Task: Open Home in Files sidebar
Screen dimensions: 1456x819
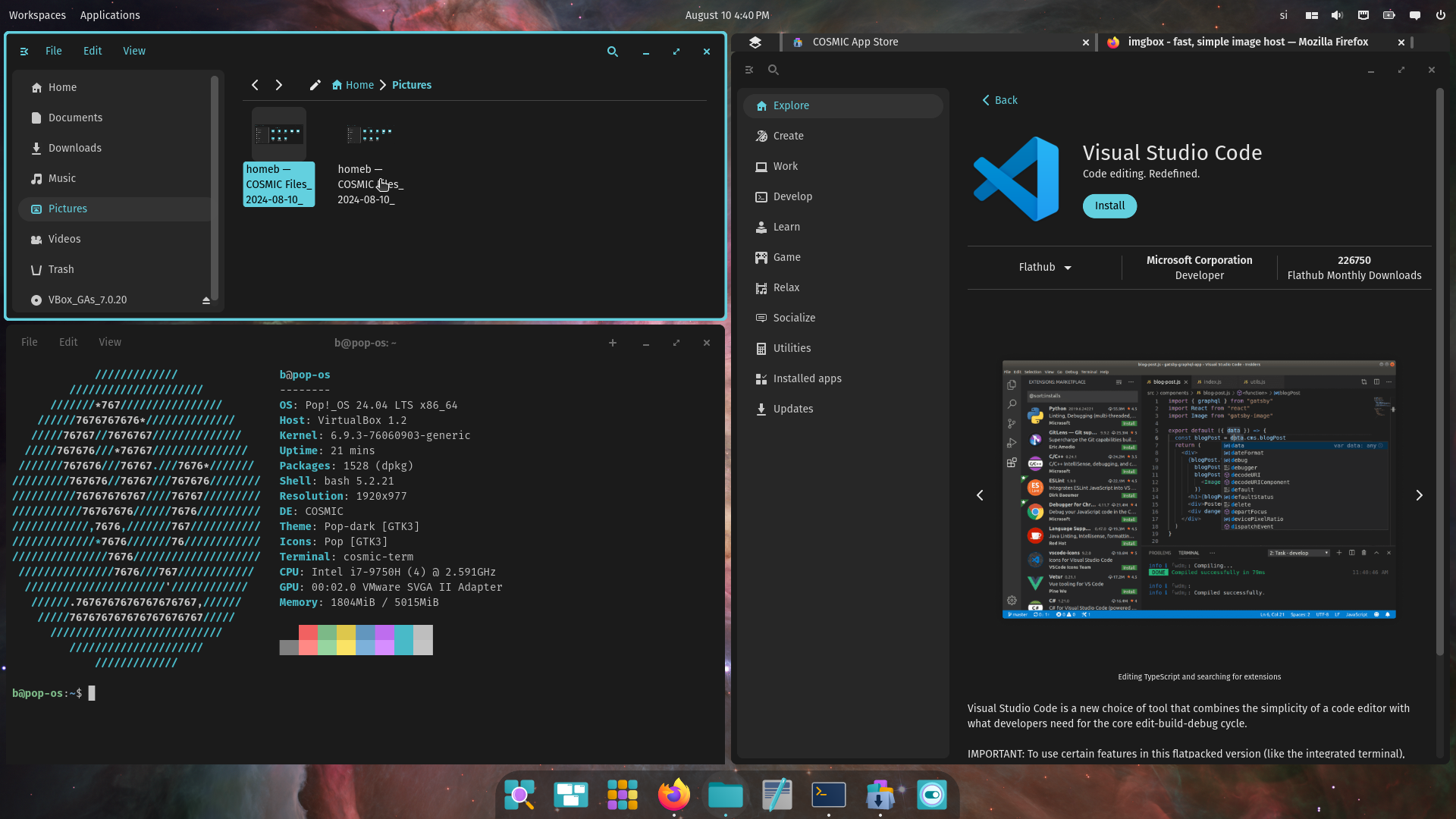Action: pyautogui.click(x=114, y=87)
